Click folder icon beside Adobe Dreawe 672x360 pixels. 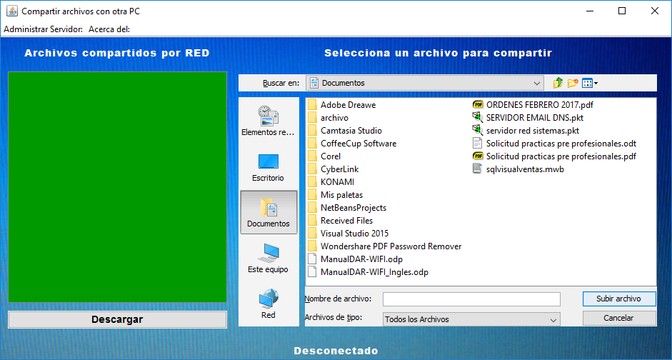312,105
